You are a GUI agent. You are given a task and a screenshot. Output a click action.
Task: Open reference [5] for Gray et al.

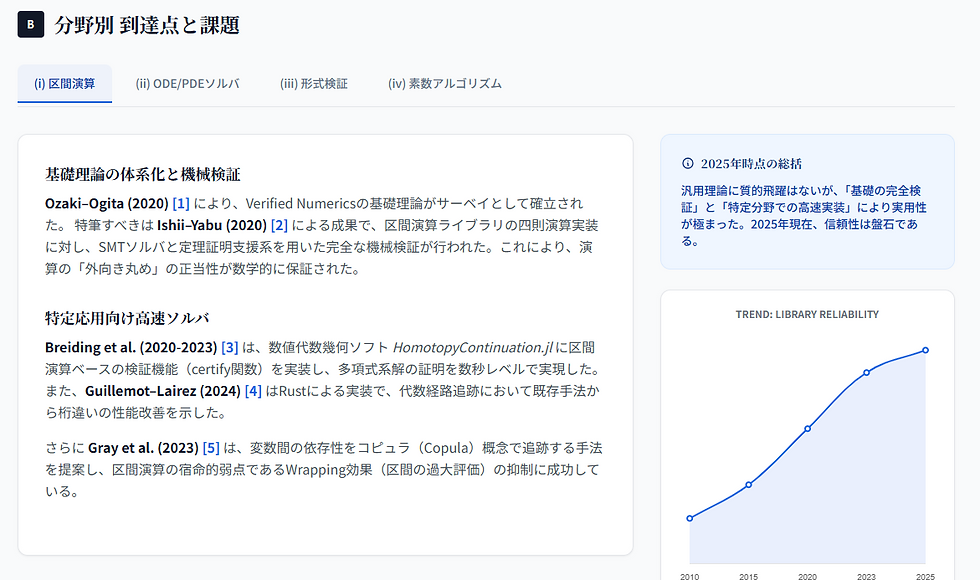coord(211,448)
